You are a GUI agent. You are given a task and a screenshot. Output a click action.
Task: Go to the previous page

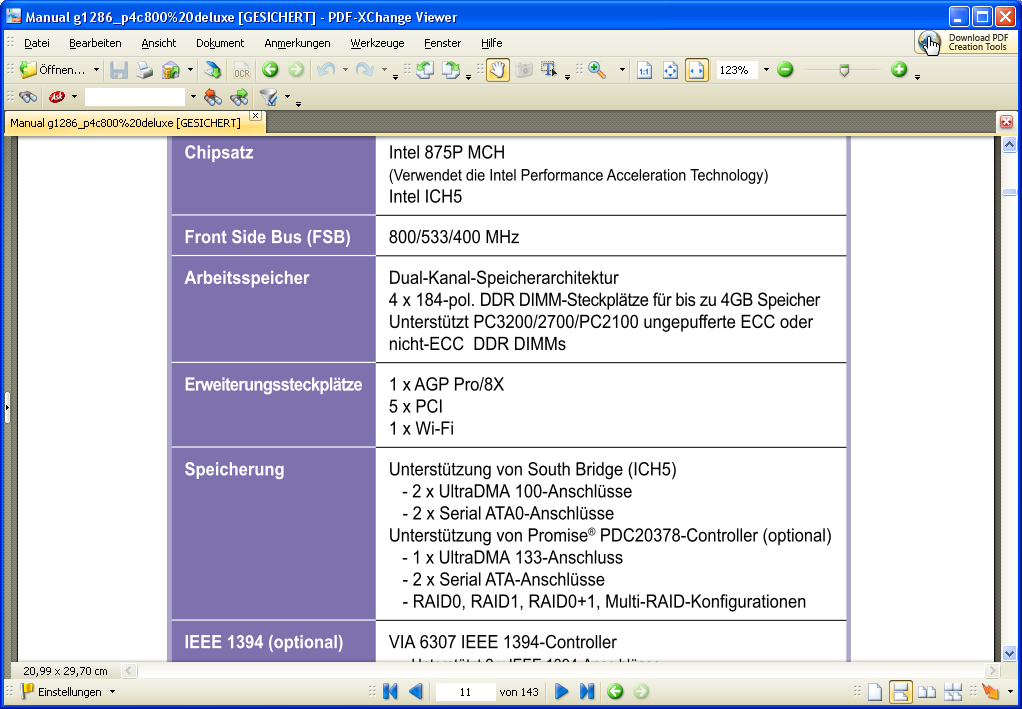[415, 691]
